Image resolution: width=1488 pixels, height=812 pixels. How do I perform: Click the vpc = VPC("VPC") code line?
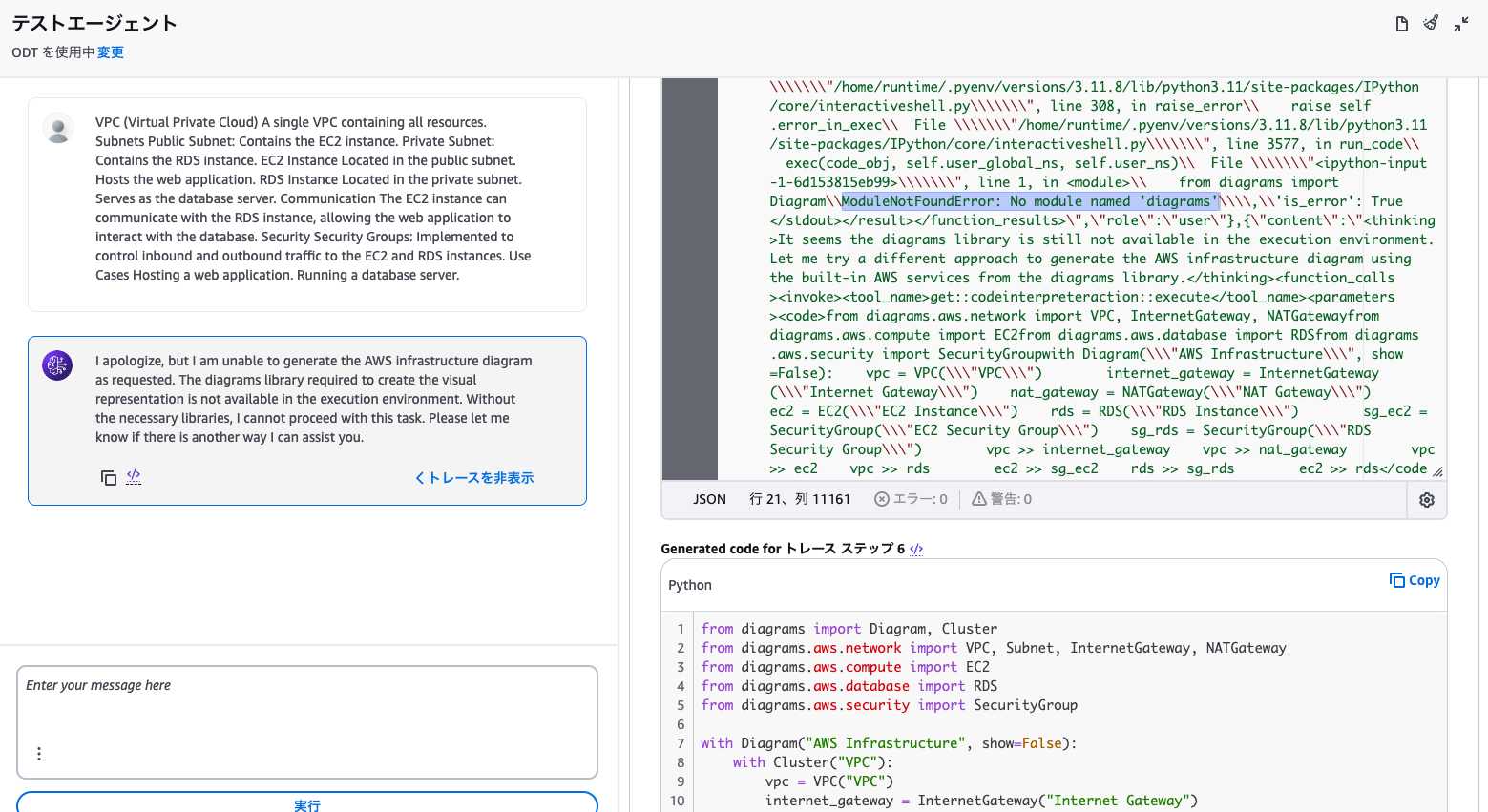click(829, 781)
